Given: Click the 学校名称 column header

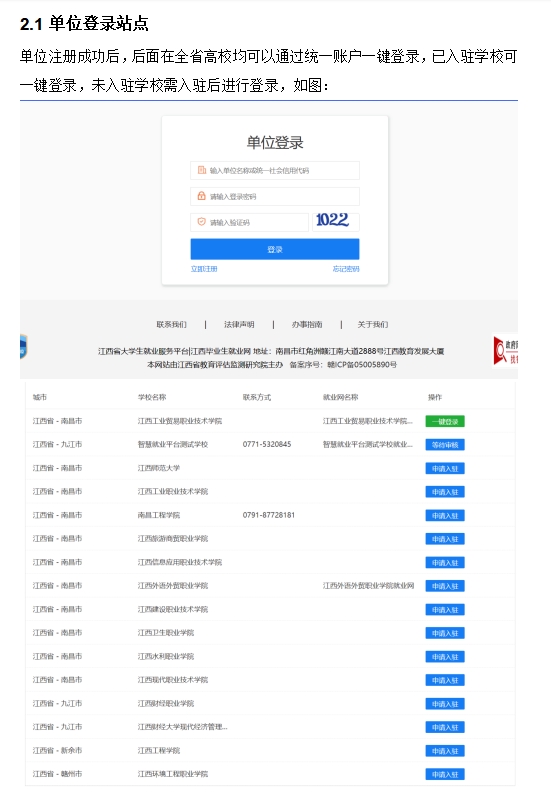Looking at the screenshot, I should (152, 397).
